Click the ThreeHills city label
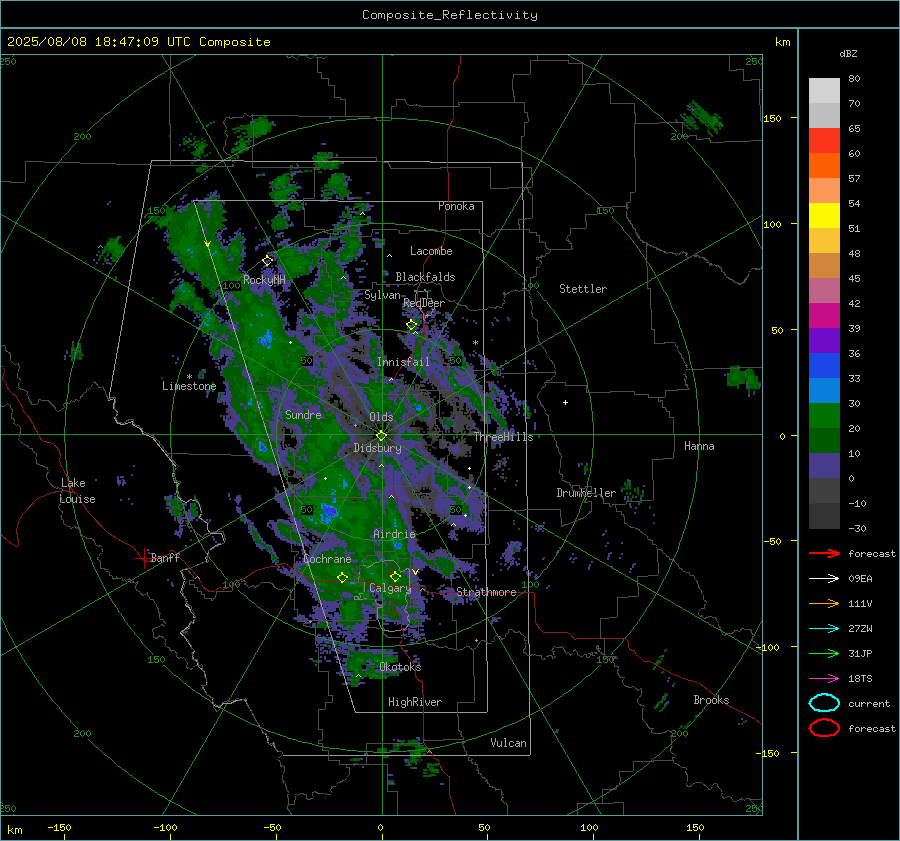The height and width of the screenshot is (841, 900). pyautogui.click(x=503, y=437)
